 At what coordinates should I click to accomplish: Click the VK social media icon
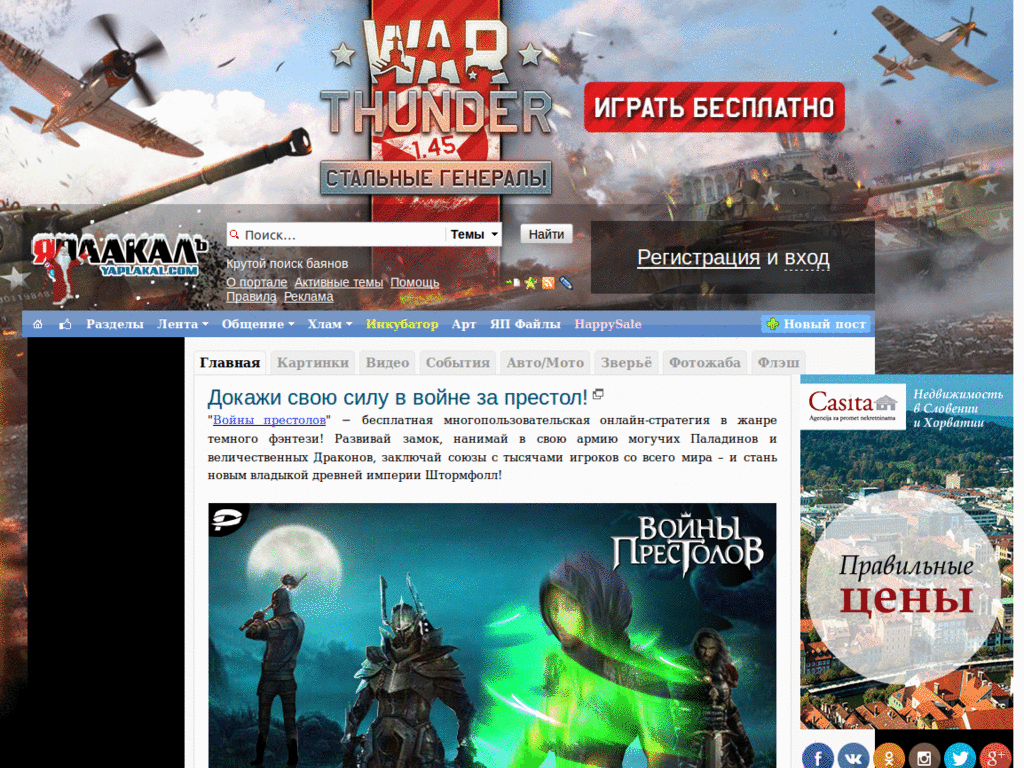coord(853,757)
